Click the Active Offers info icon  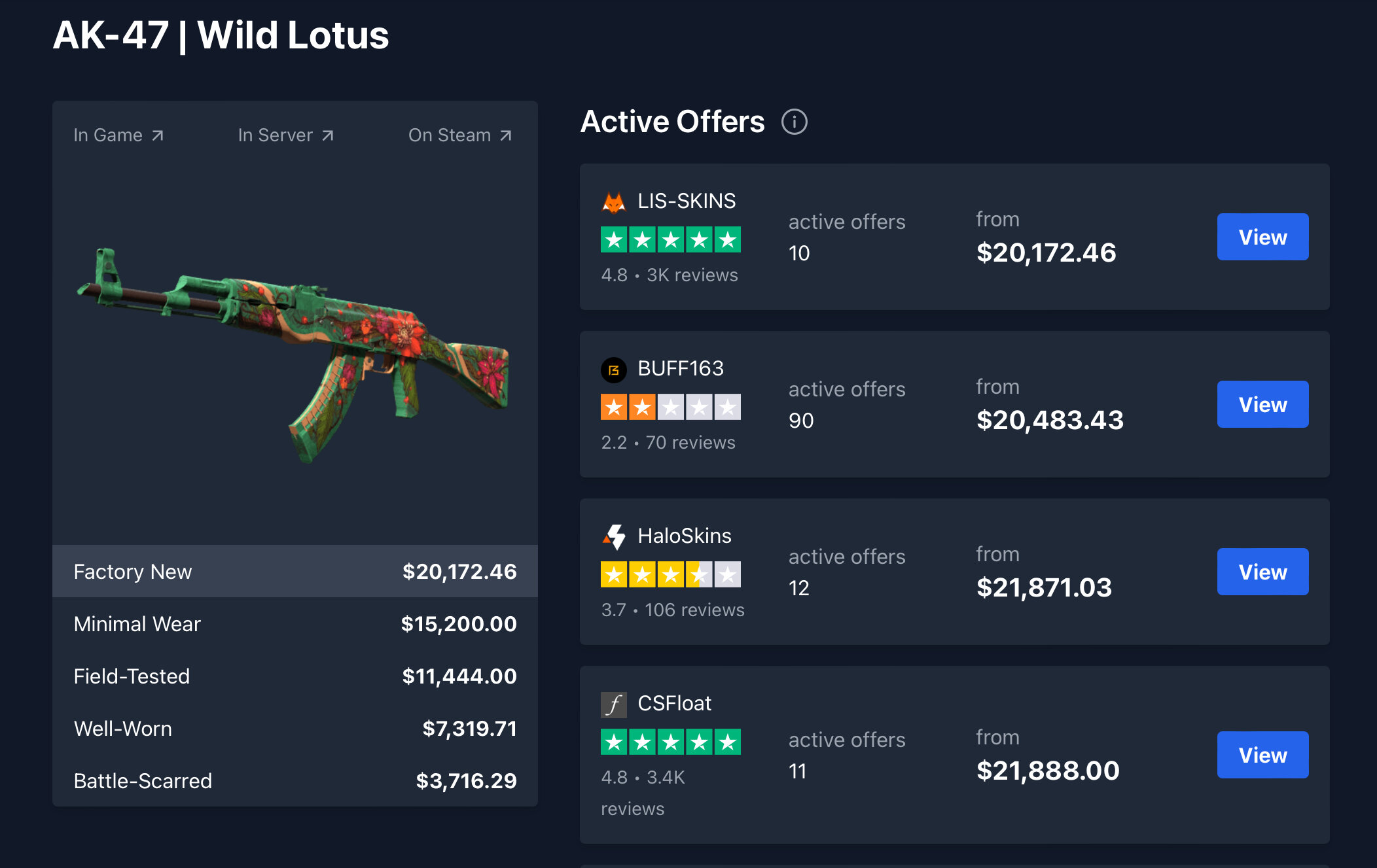pos(794,122)
